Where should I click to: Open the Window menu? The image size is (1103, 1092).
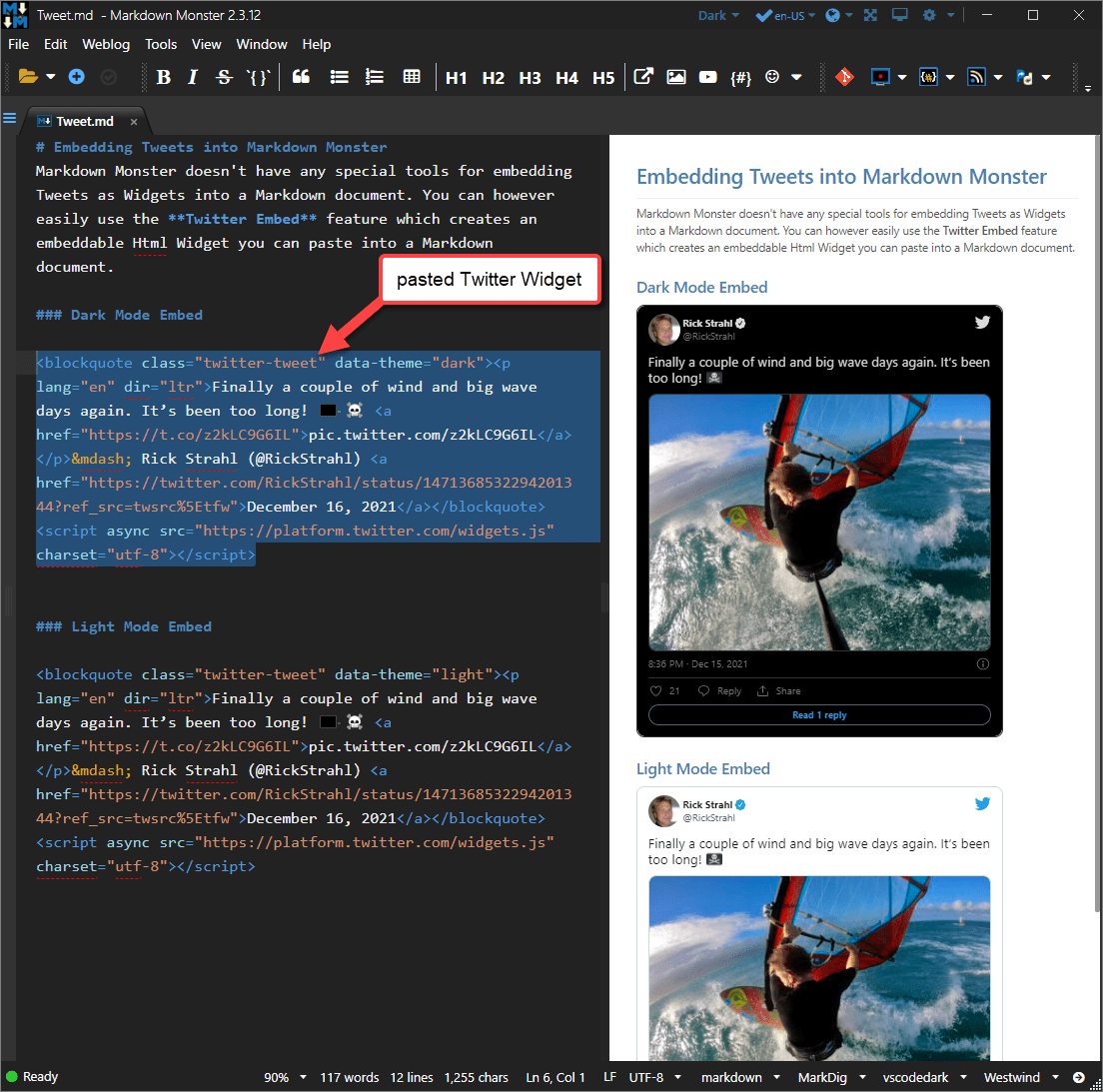(262, 44)
